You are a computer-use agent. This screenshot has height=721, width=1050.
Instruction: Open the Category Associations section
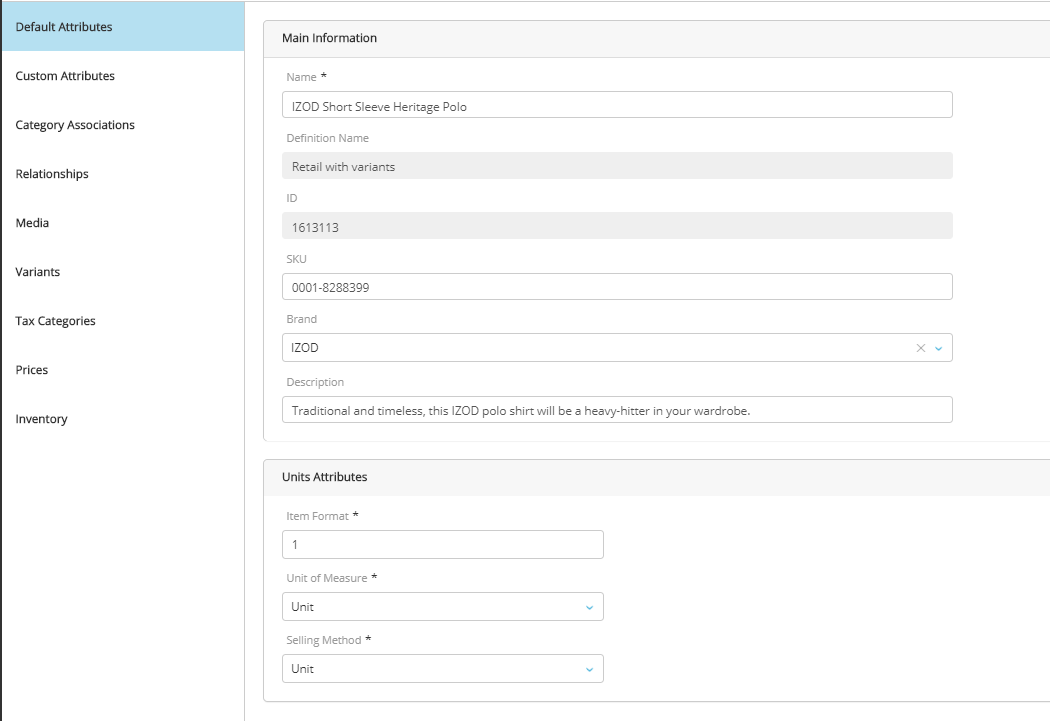75,125
